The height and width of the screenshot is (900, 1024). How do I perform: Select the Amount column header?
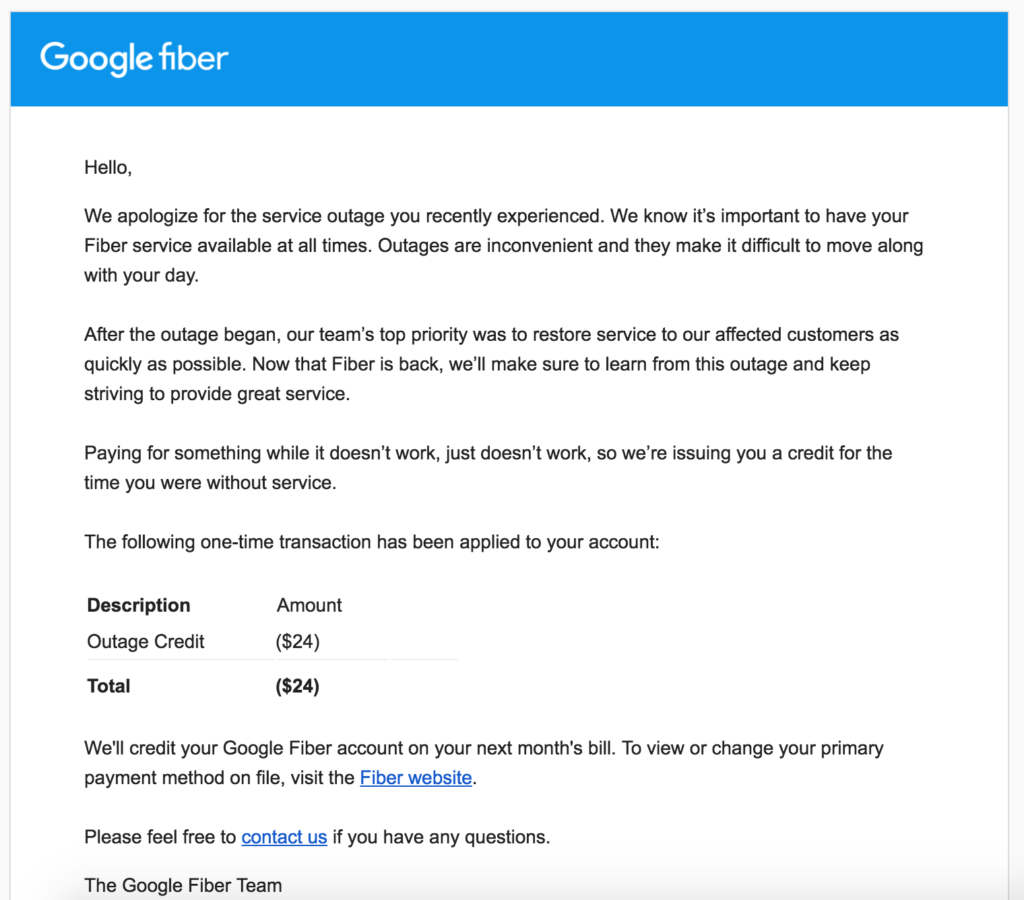pyautogui.click(x=309, y=605)
